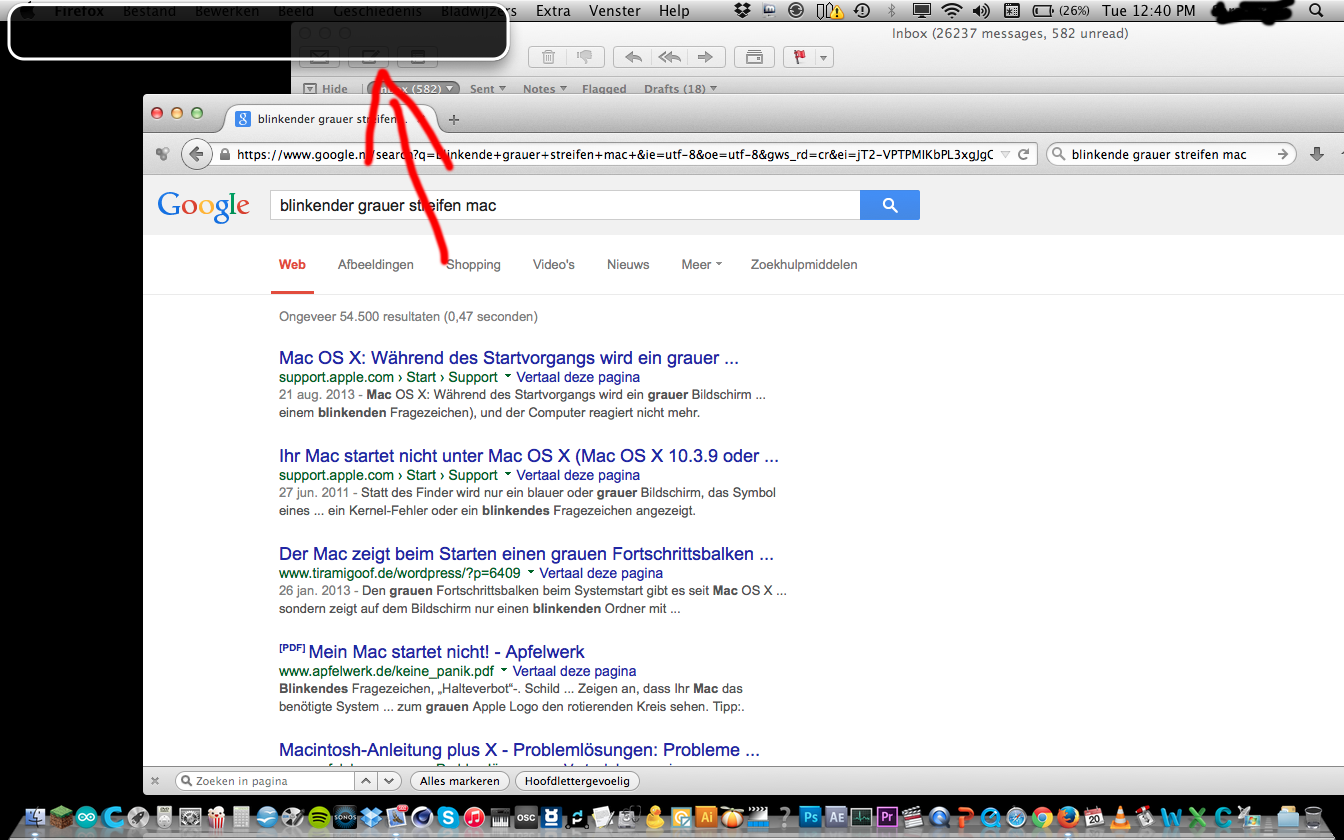Screen dimensions: 1344x840
Task: Open result Der Mac zeigt beim Starten
Action: tap(526, 554)
